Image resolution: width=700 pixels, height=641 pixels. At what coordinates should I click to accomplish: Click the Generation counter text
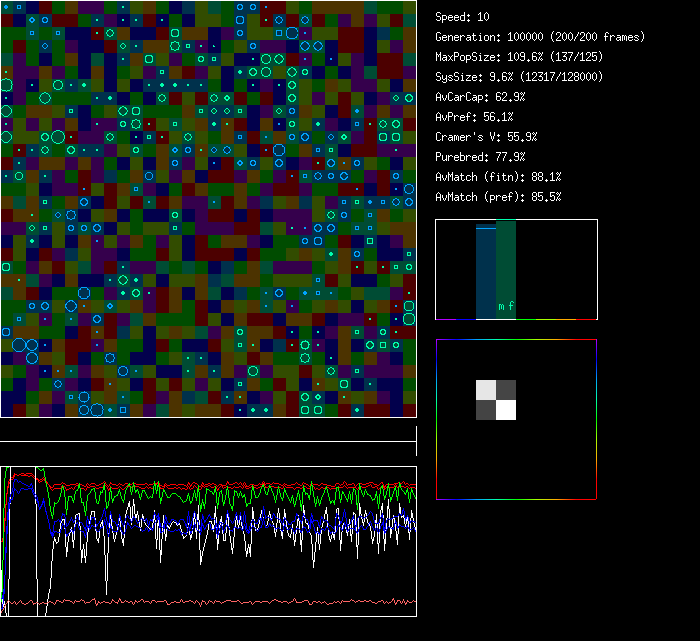[x=540, y=37]
